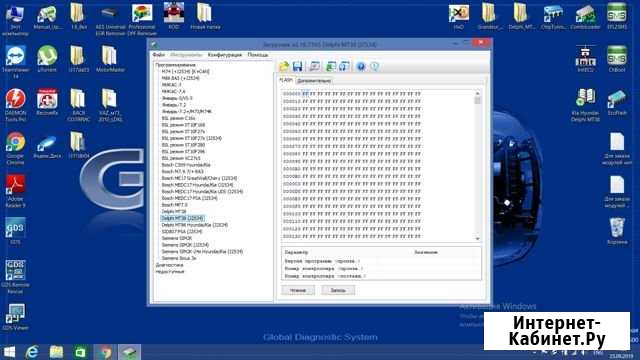Click the Чтение button

[298, 290]
